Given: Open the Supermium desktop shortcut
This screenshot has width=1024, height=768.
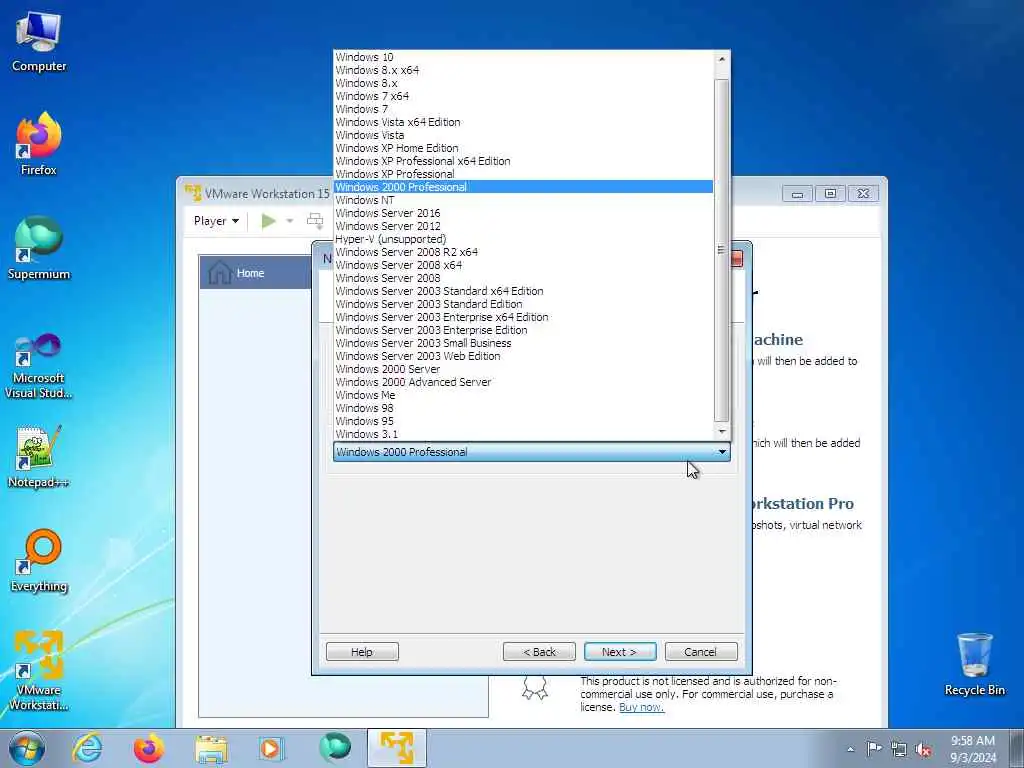Looking at the screenshot, I should [39, 247].
